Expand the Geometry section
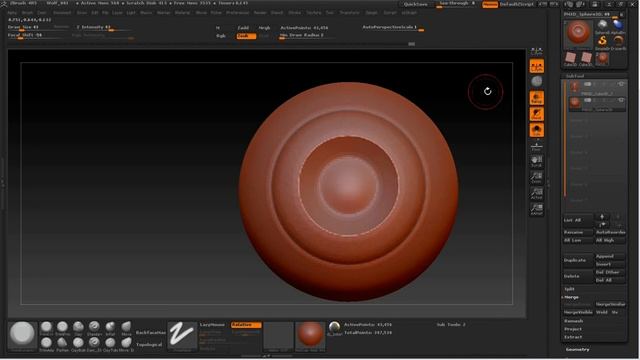The image size is (640, 360). pos(577,349)
